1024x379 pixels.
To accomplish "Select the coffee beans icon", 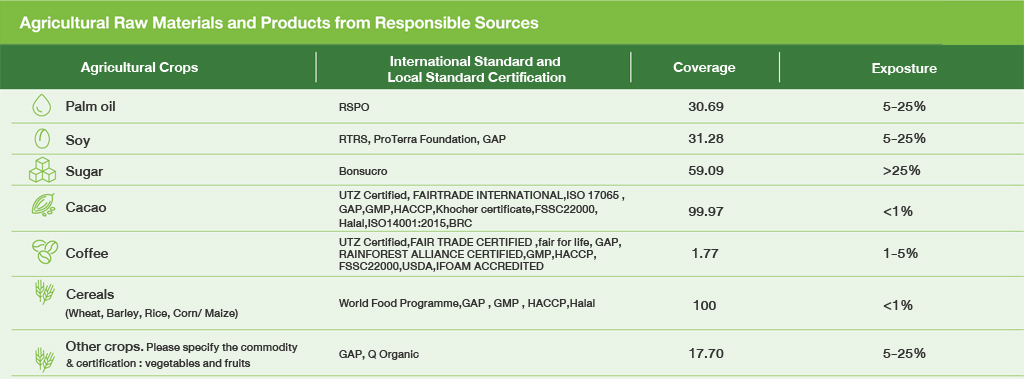I will 44,252.
